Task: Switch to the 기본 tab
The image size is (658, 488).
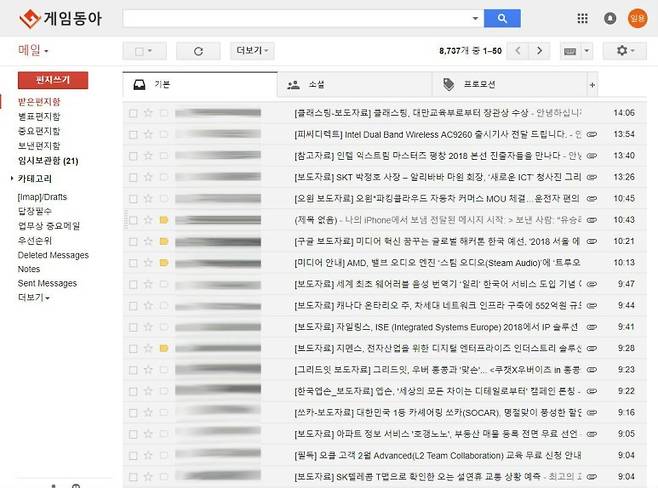Action: pos(200,85)
